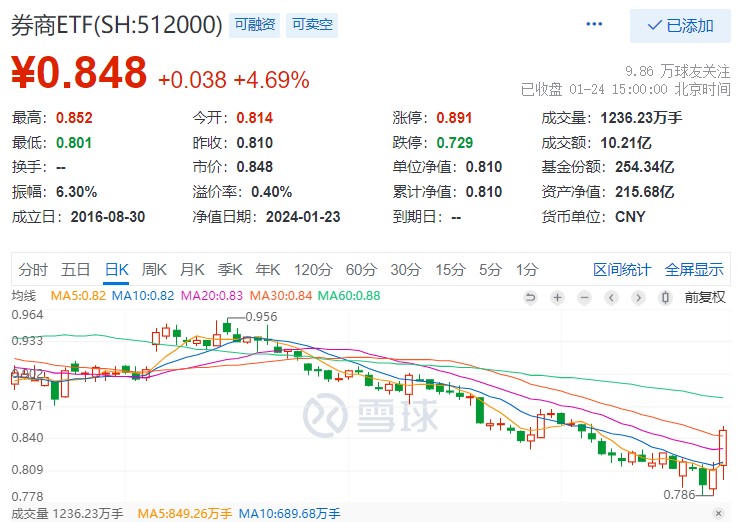Click the 可卖空 tag

[x=312, y=24]
